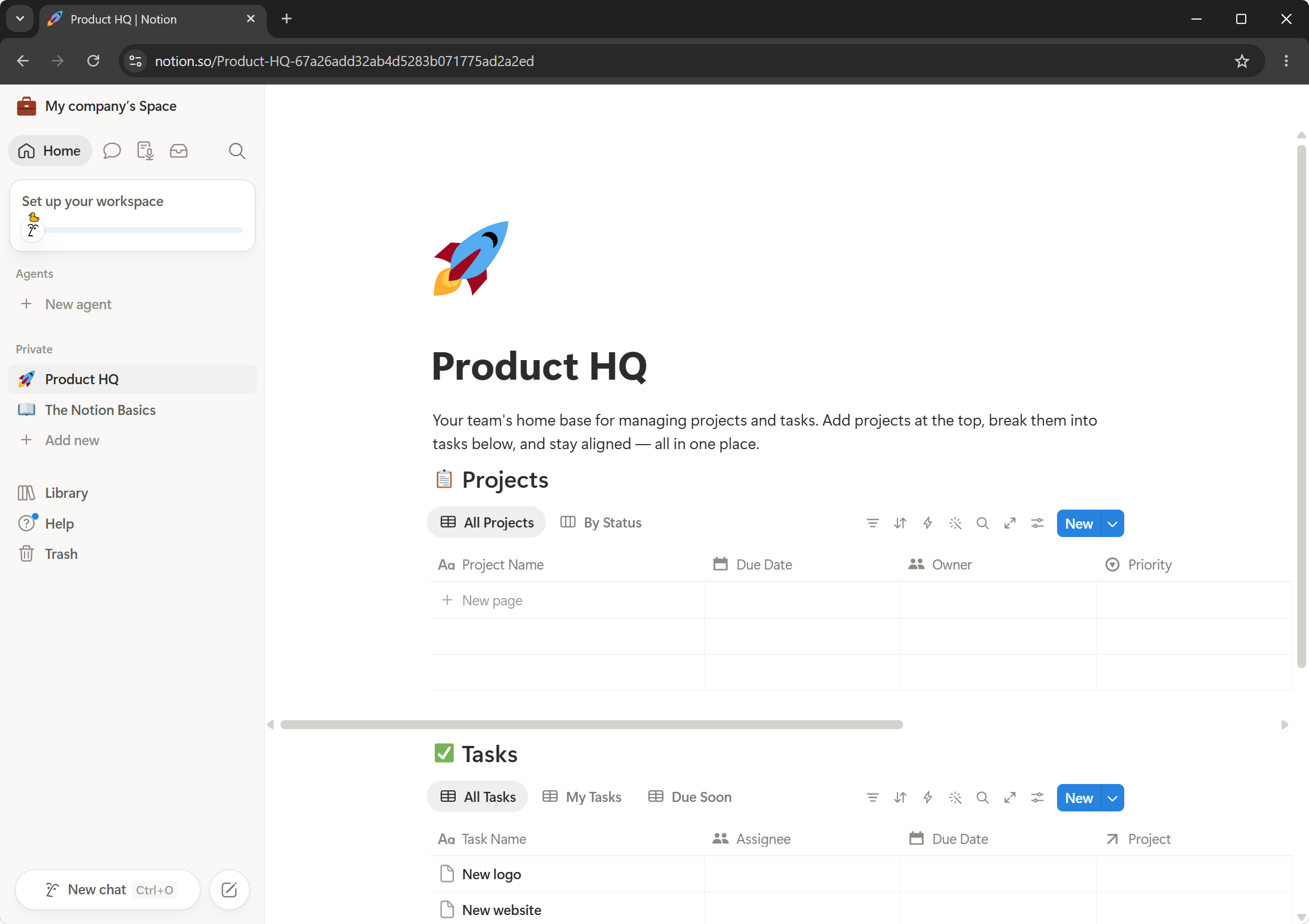
Task: Open a new browser tab
Action: click(287, 19)
